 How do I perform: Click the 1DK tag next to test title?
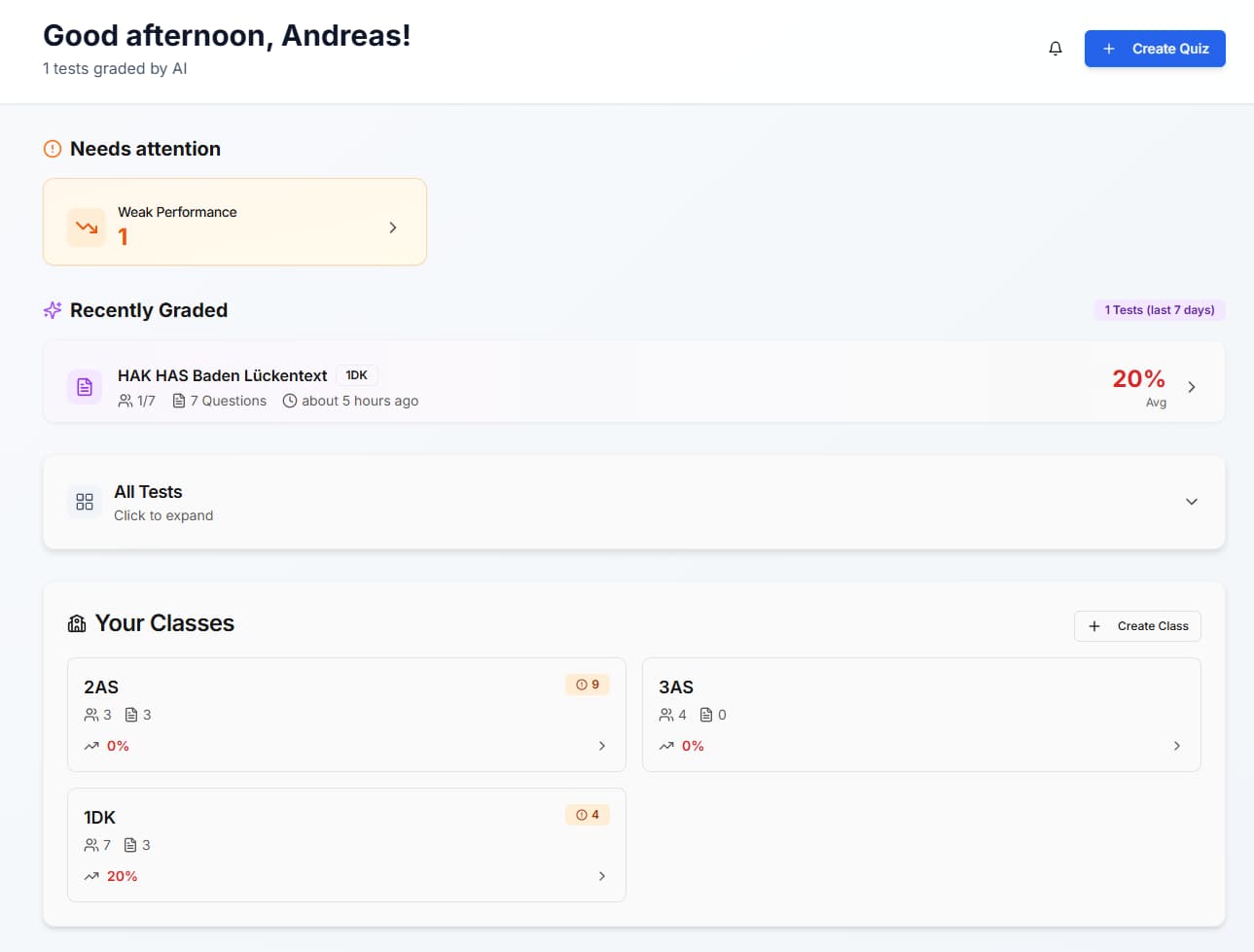pos(357,375)
